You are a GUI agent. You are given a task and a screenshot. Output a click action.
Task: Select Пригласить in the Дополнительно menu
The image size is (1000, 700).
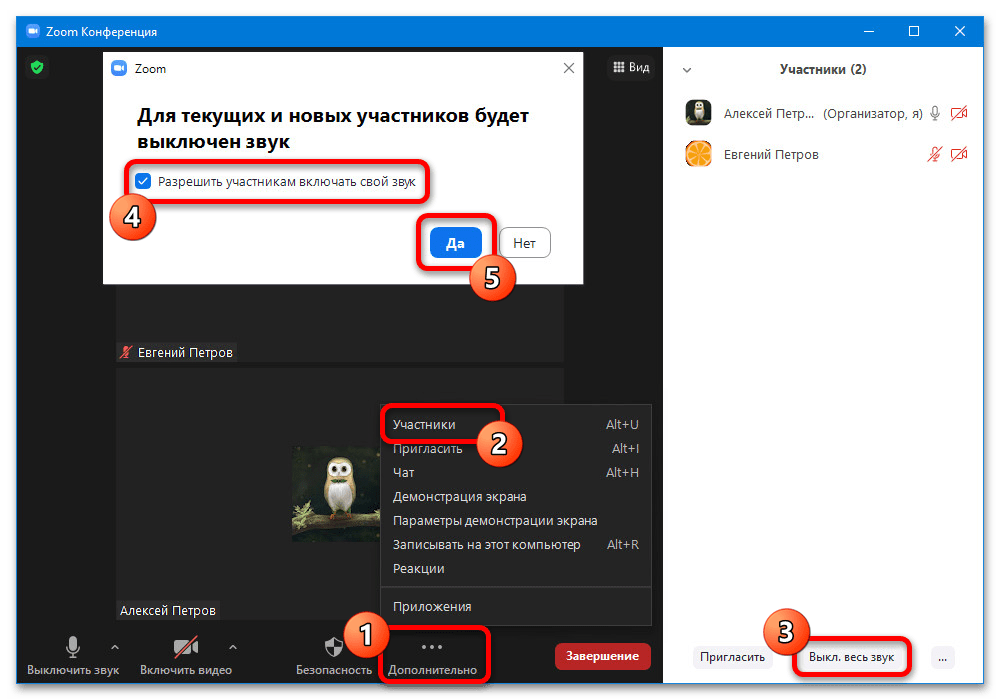(515, 449)
